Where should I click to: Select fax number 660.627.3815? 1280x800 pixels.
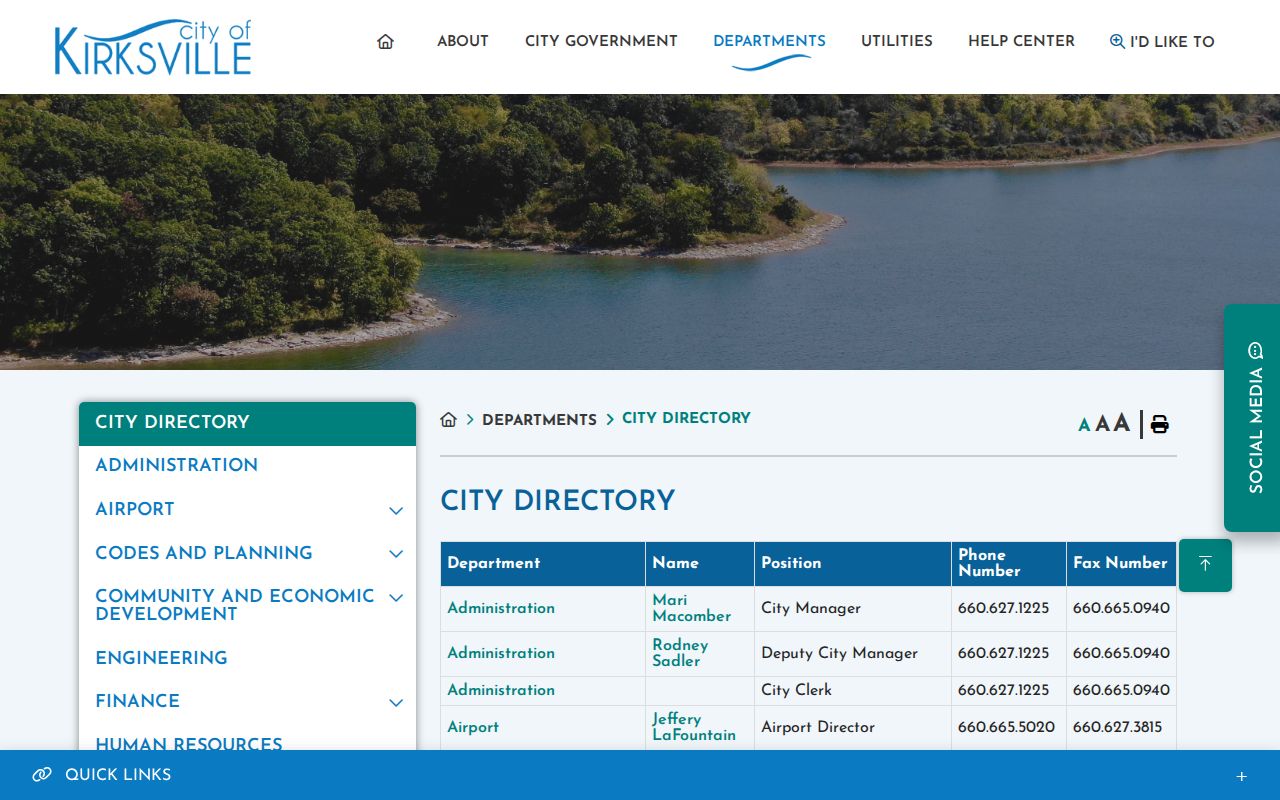point(1118,727)
